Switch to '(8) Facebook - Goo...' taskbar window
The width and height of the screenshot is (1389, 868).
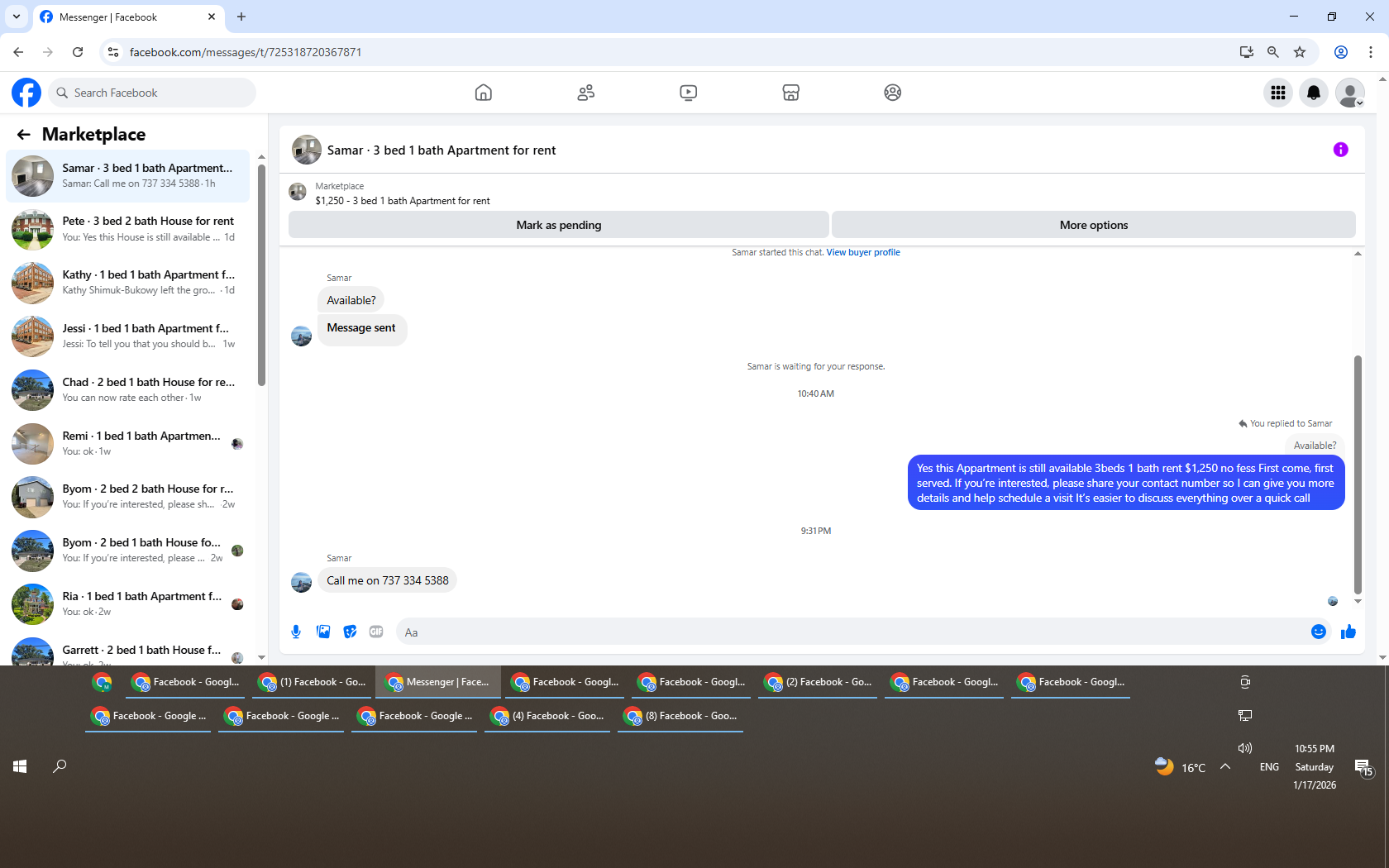tap(680, 717)
